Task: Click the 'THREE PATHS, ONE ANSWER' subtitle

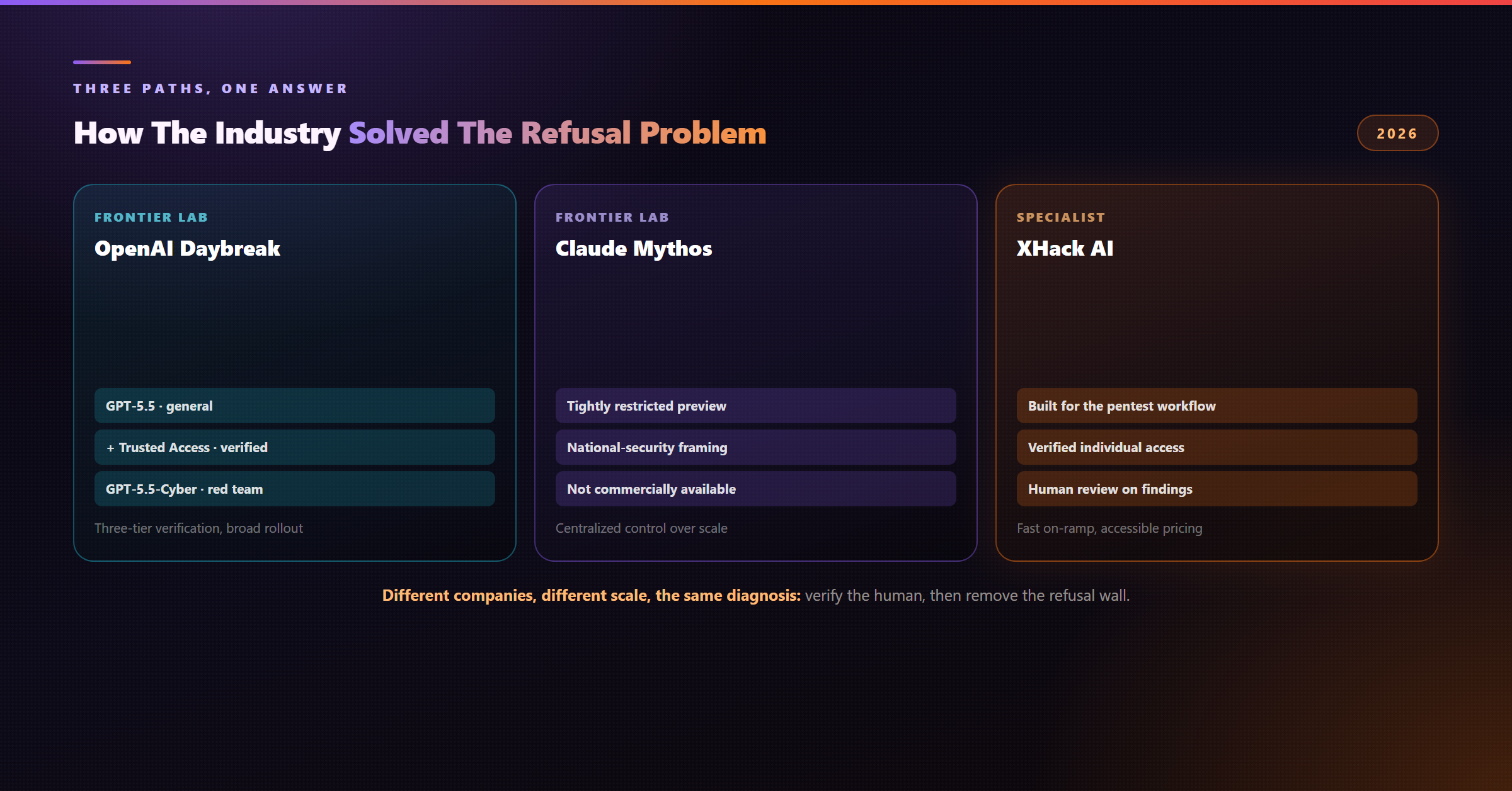Action: (210, 89)
